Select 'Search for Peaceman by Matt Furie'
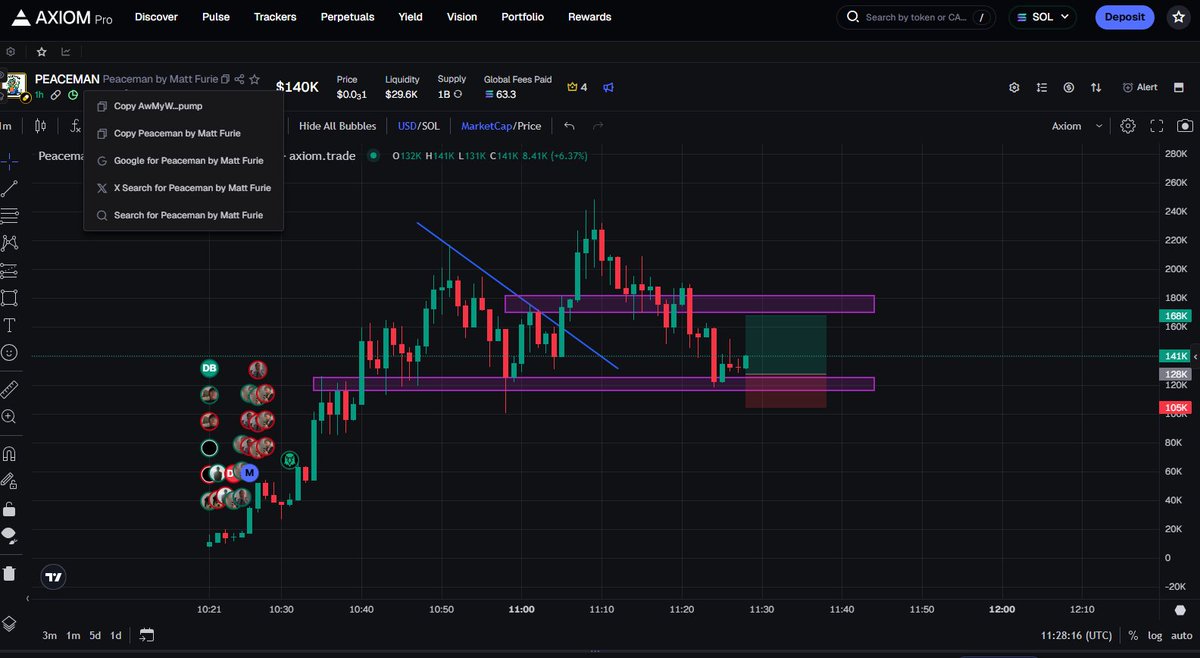The image size is (1200, 658). point(183,215)
